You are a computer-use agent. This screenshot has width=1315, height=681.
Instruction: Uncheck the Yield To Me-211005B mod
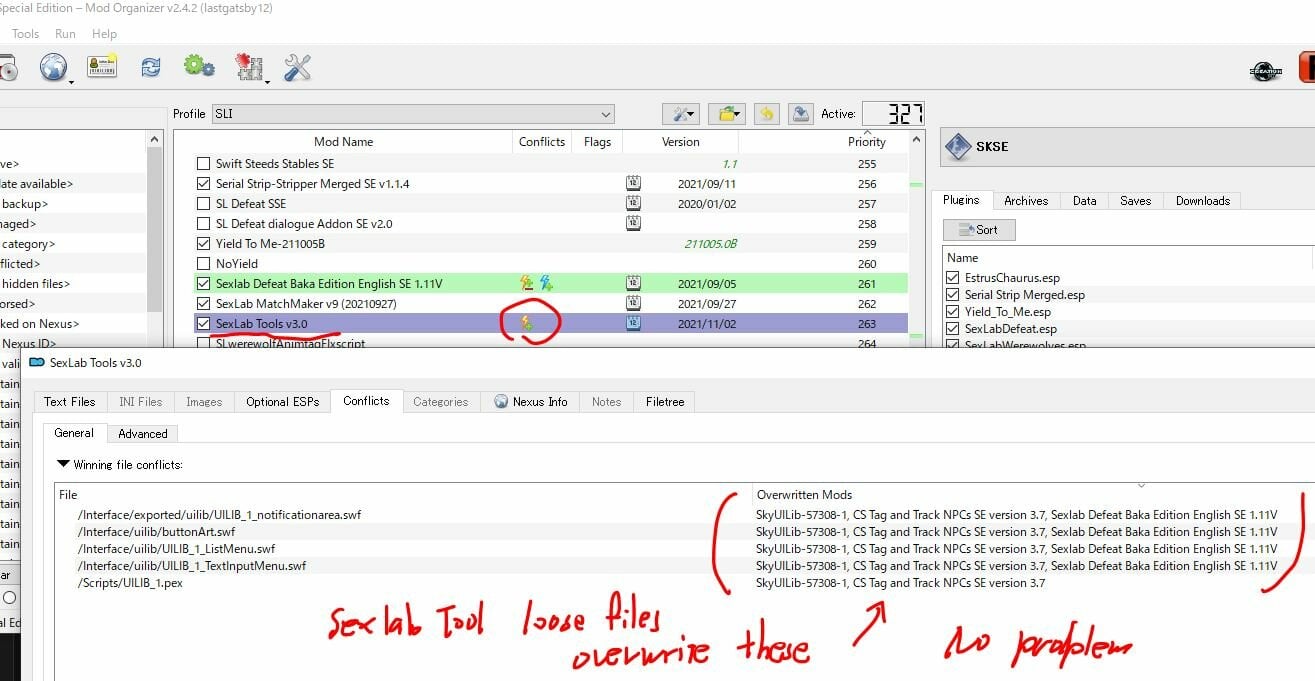tap(204, 243)
